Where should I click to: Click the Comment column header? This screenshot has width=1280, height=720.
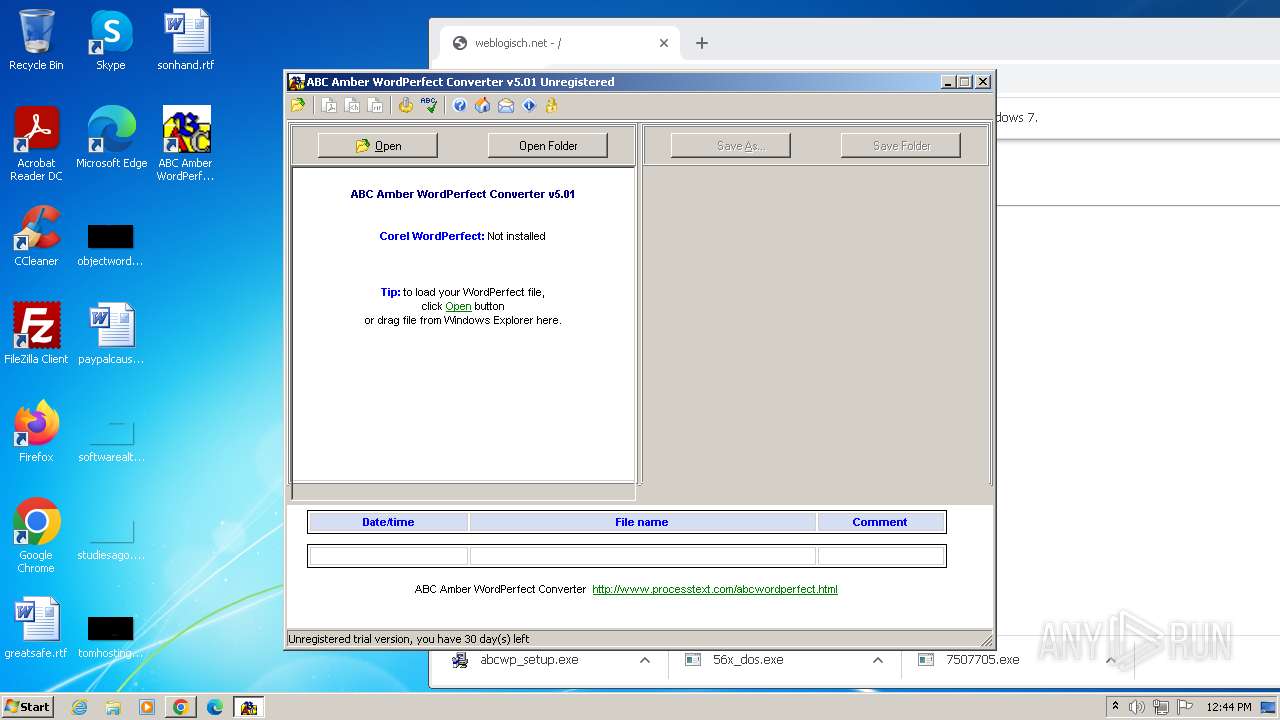click(880, 522)
